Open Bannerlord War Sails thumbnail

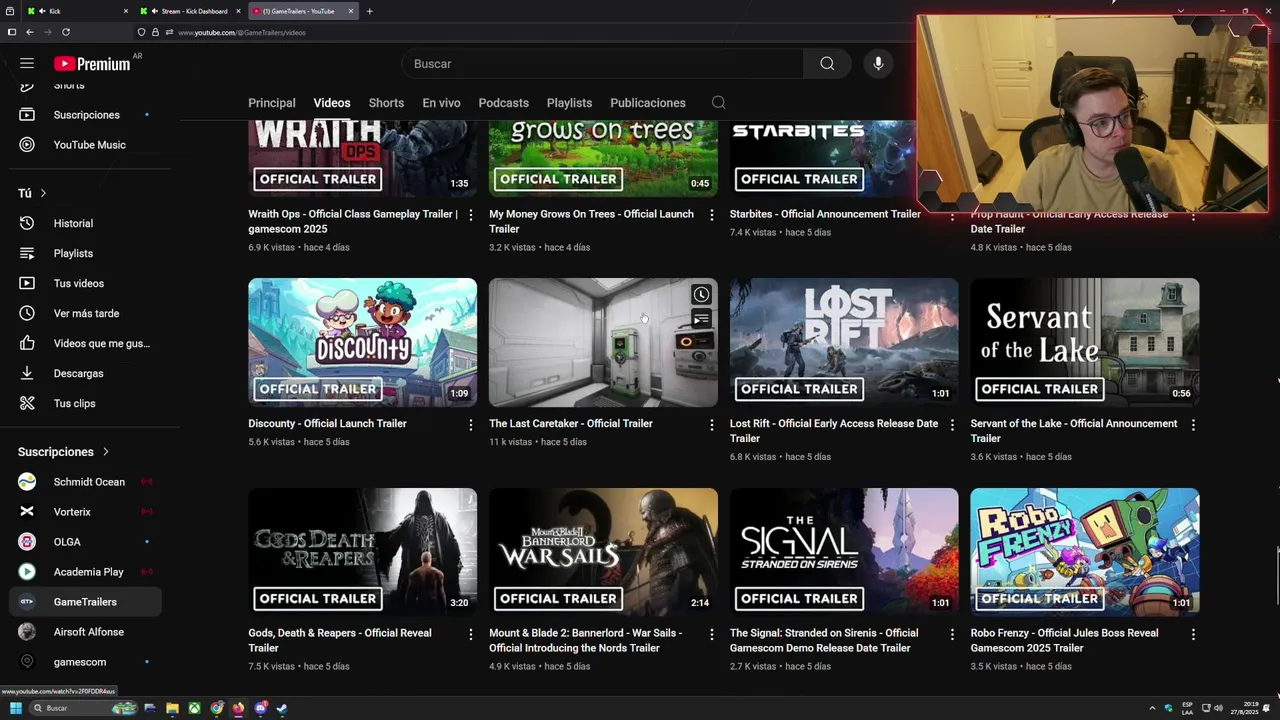tap(603, 552)
